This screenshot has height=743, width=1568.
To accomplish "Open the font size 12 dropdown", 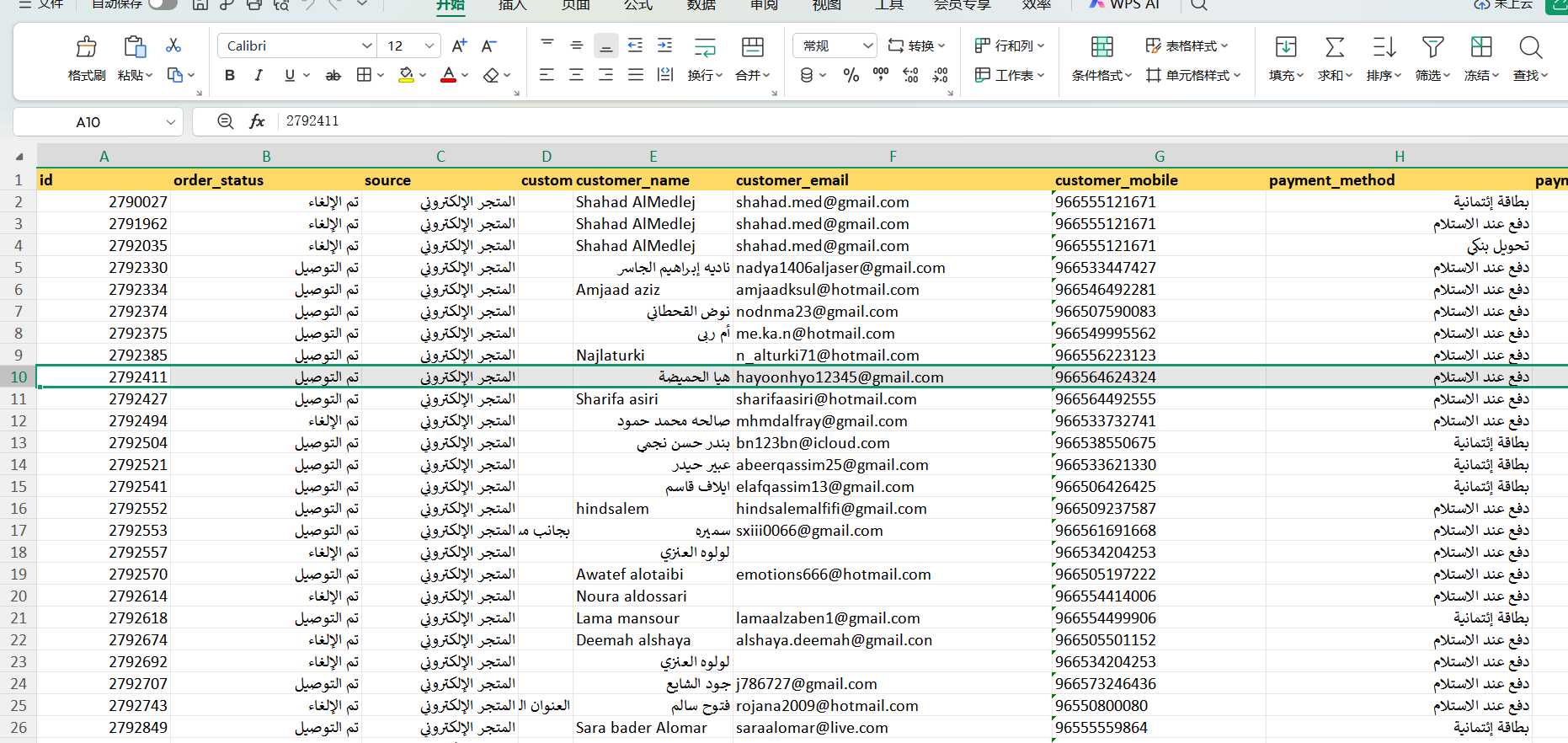I will [x=429, y=45].
